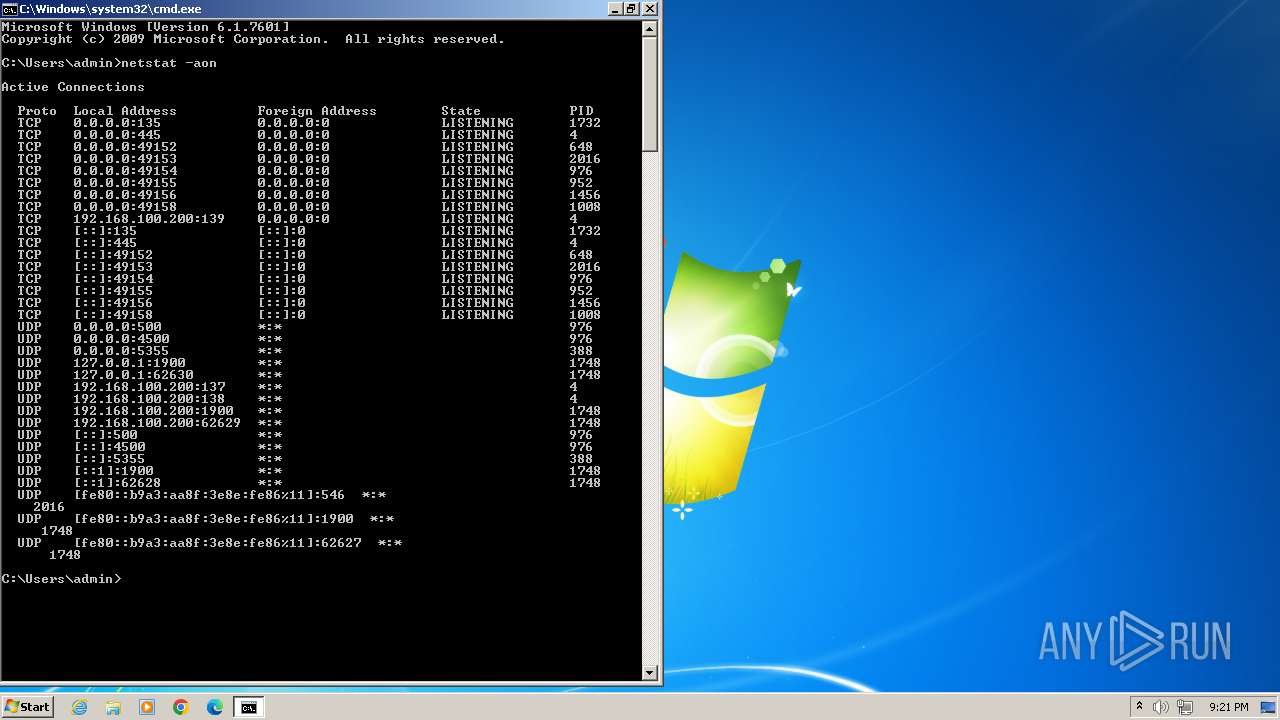Open the Start menu
The width and height of the screenshot is (1280, 720).
coord(27,707)
